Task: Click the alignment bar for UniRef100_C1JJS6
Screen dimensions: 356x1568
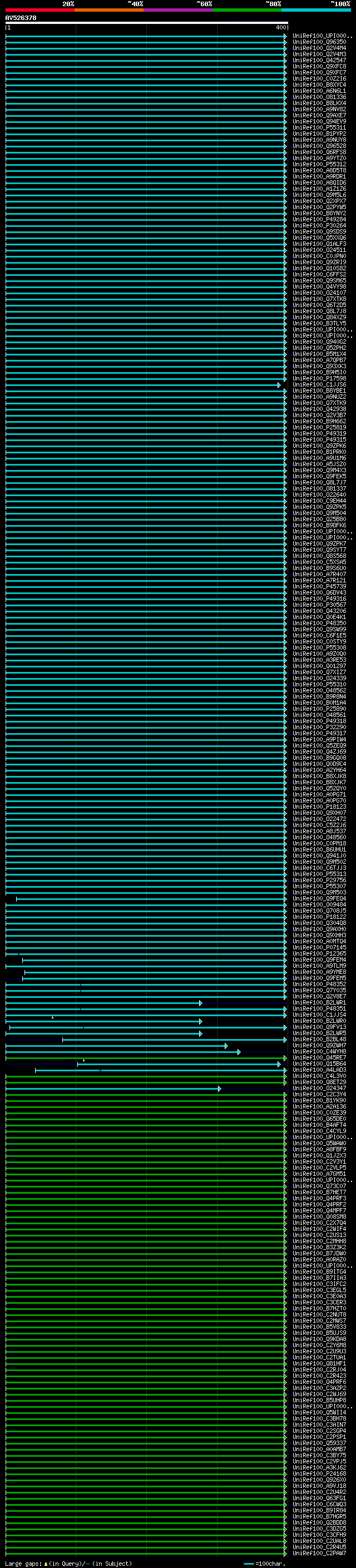Action: pos(143,385)
